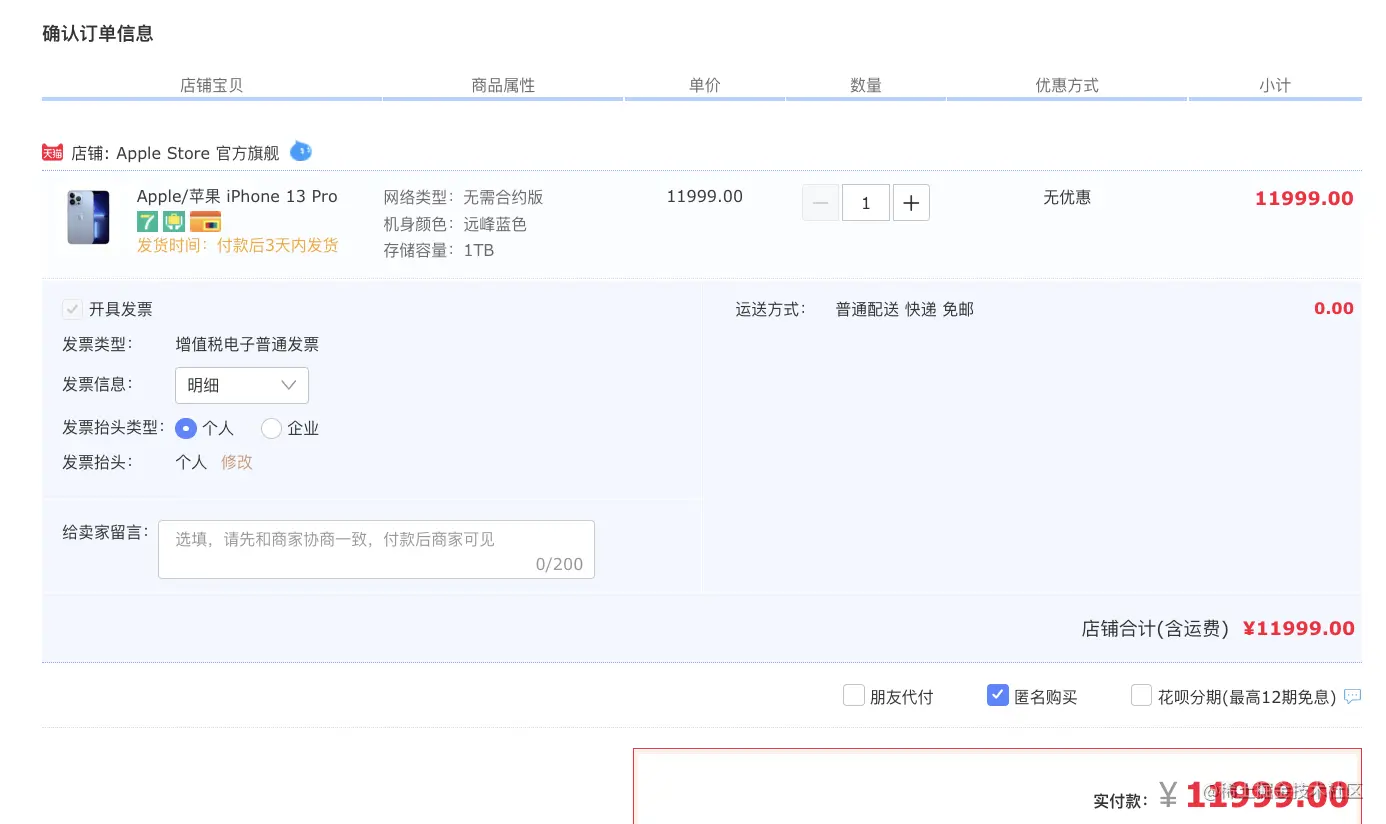Click the 商品属性 column header
Screen dimensions: 1386x824
[503, 85]
